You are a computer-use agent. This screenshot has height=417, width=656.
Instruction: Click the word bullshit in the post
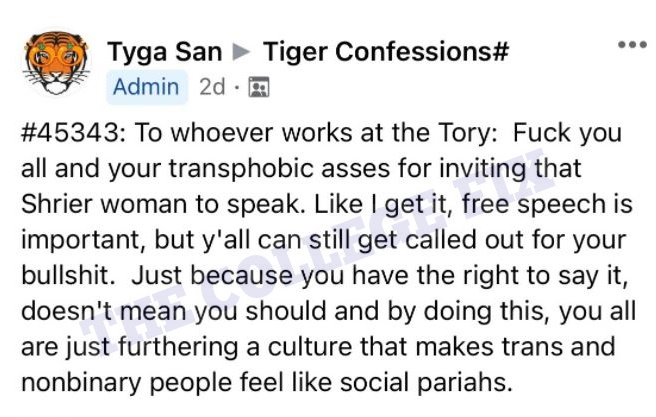pyautogui.click(x=65, y=276)
